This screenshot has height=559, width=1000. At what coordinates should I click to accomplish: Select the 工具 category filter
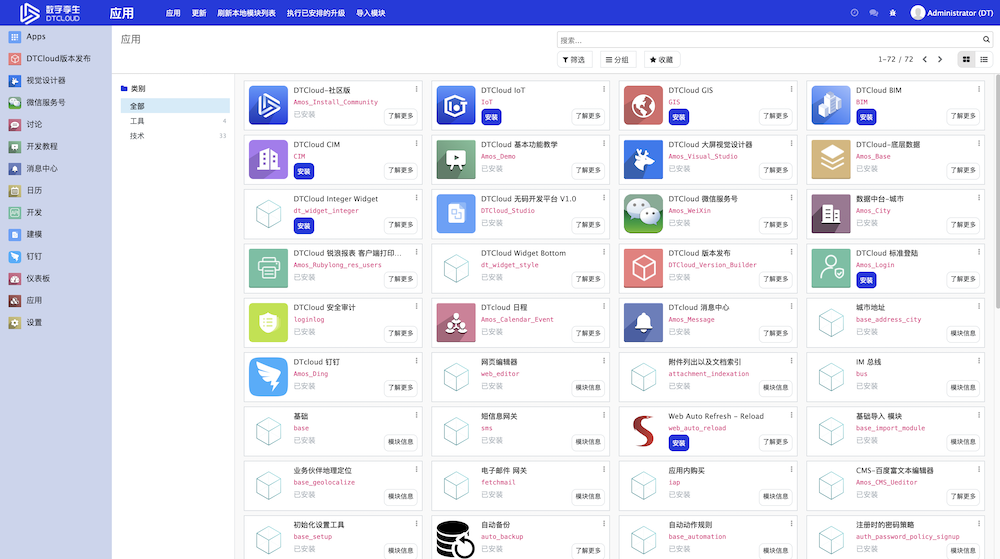tap(137, 121)
